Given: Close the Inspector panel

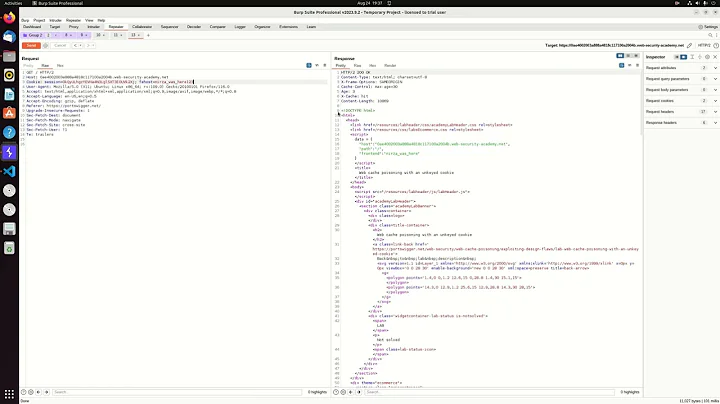Looking at the screenshot, I should [x=715, y=57].
